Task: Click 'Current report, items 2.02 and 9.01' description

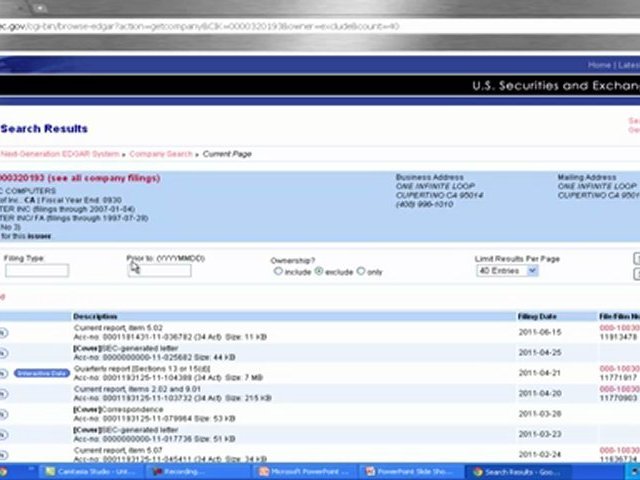Action: (137, 389)
